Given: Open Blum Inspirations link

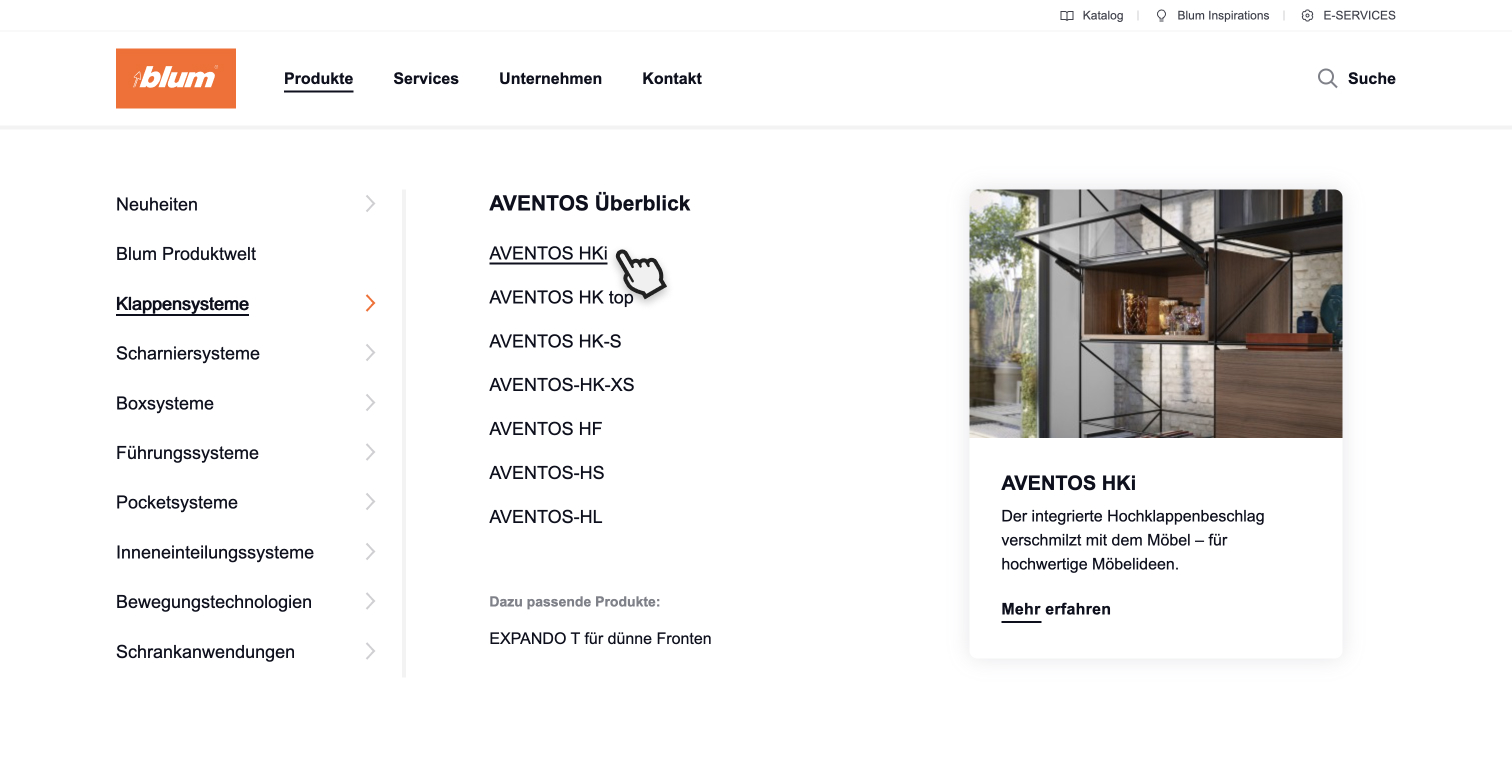Looking at the screenshot, I should tap(1223, 16).
